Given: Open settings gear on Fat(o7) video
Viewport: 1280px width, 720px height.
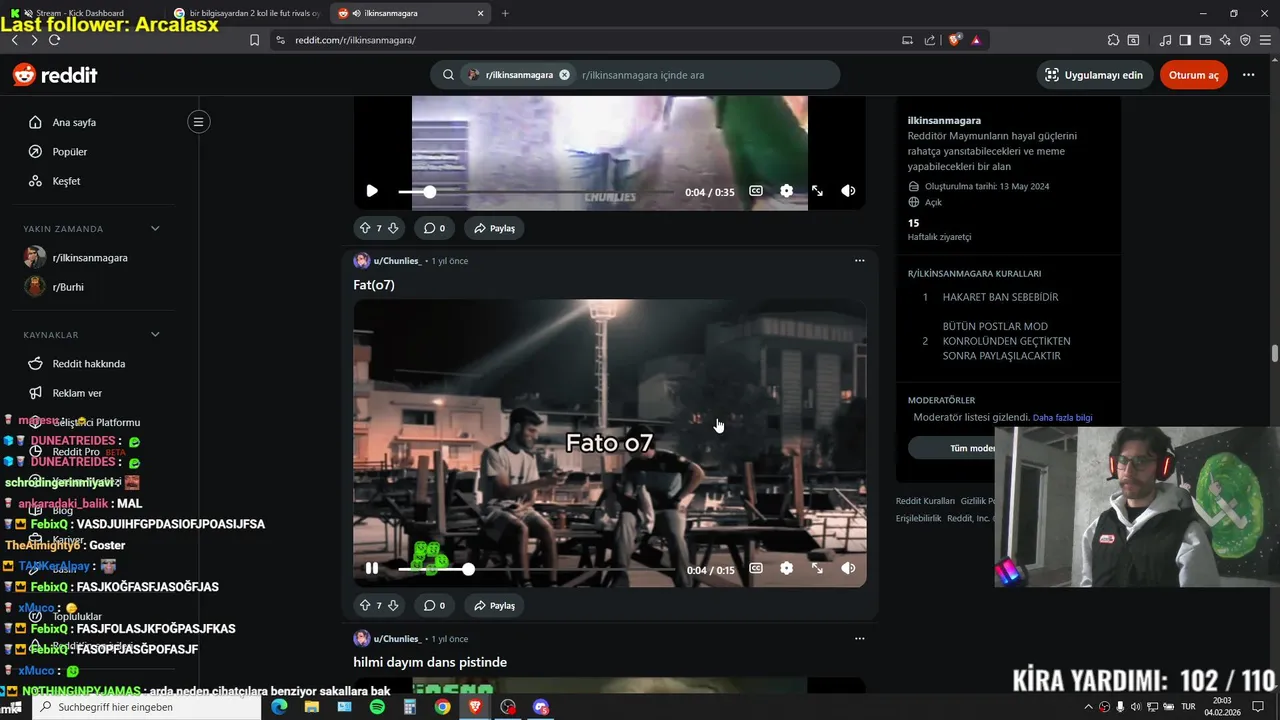Looking at the screenshot, I should 787,568.
